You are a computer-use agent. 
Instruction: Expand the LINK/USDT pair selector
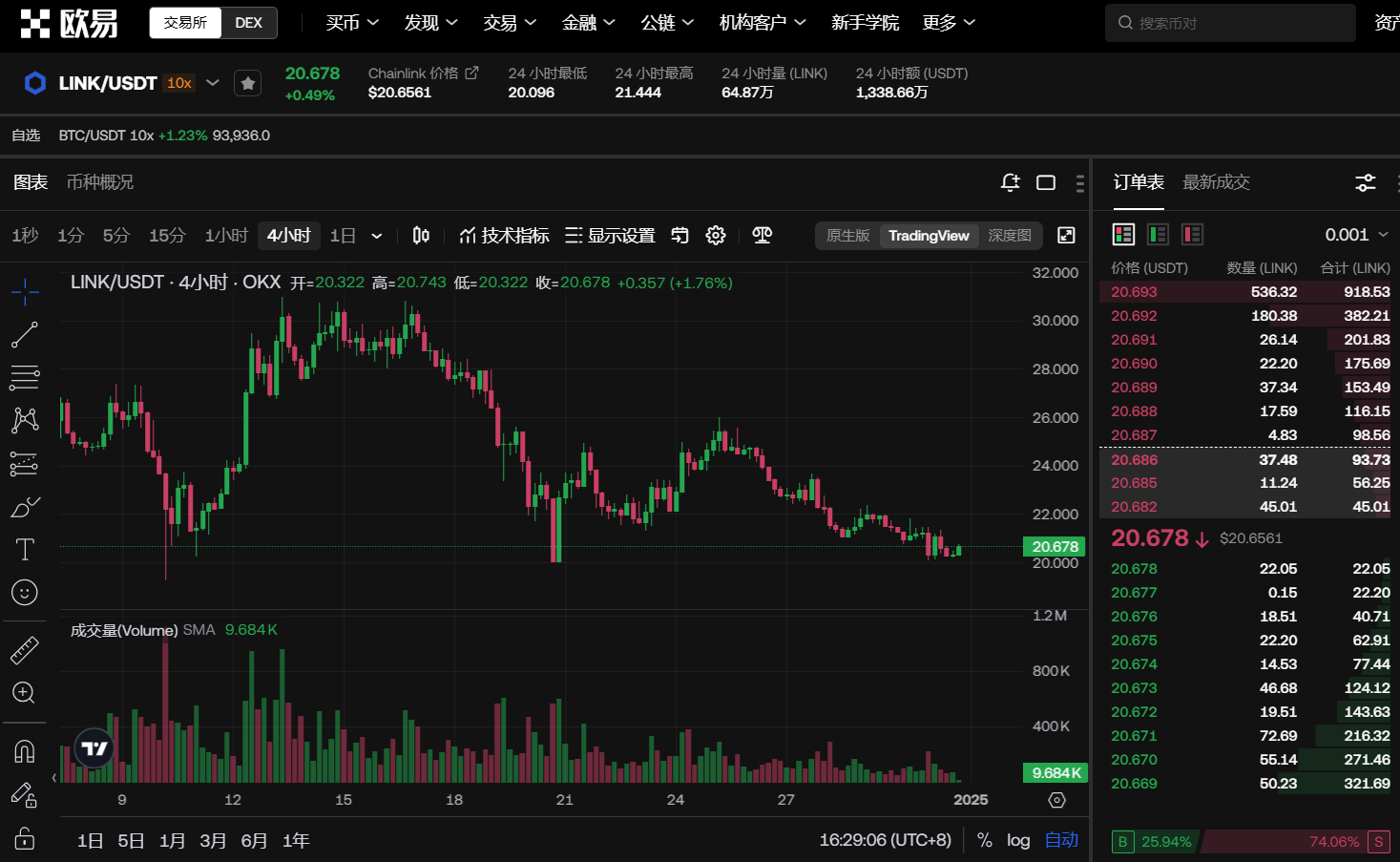tap(213, 83)
